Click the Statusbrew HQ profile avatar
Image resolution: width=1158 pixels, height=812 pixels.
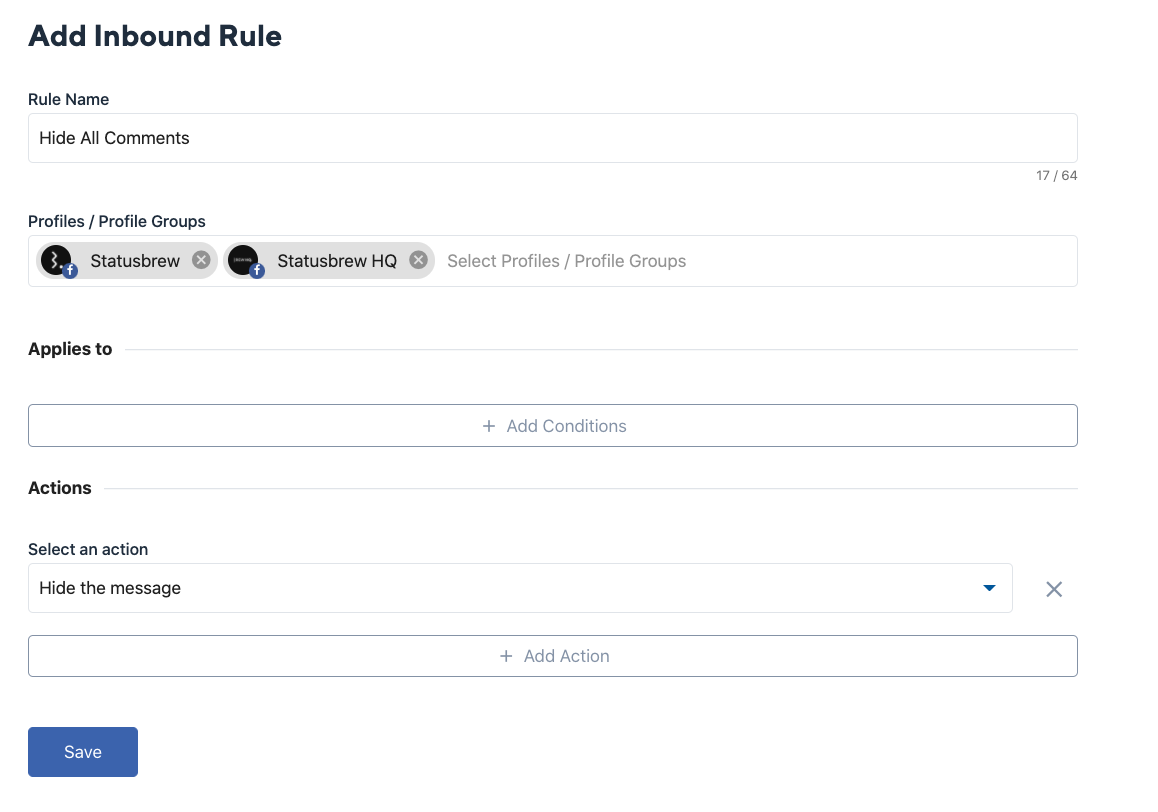click(x=243, y=260)
